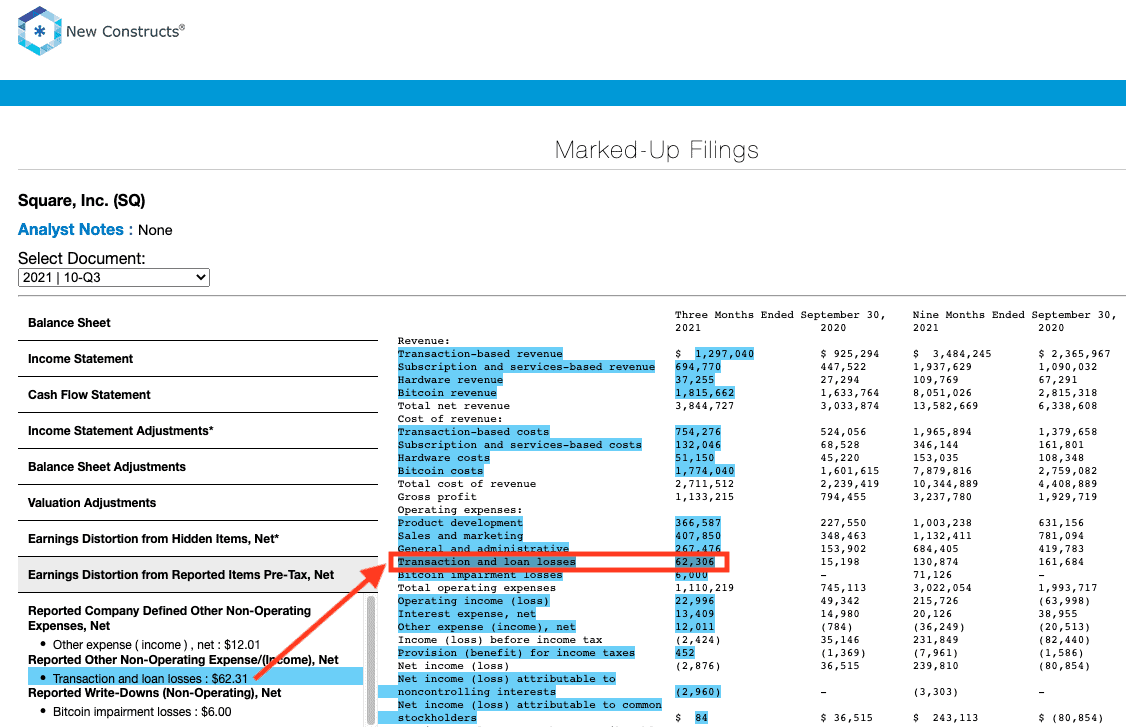Viewport: 1126px width, 727px height.
Task: Click the highlighted Operating income (loss) label
Action: pyautogui.click(x=473, y=601)
